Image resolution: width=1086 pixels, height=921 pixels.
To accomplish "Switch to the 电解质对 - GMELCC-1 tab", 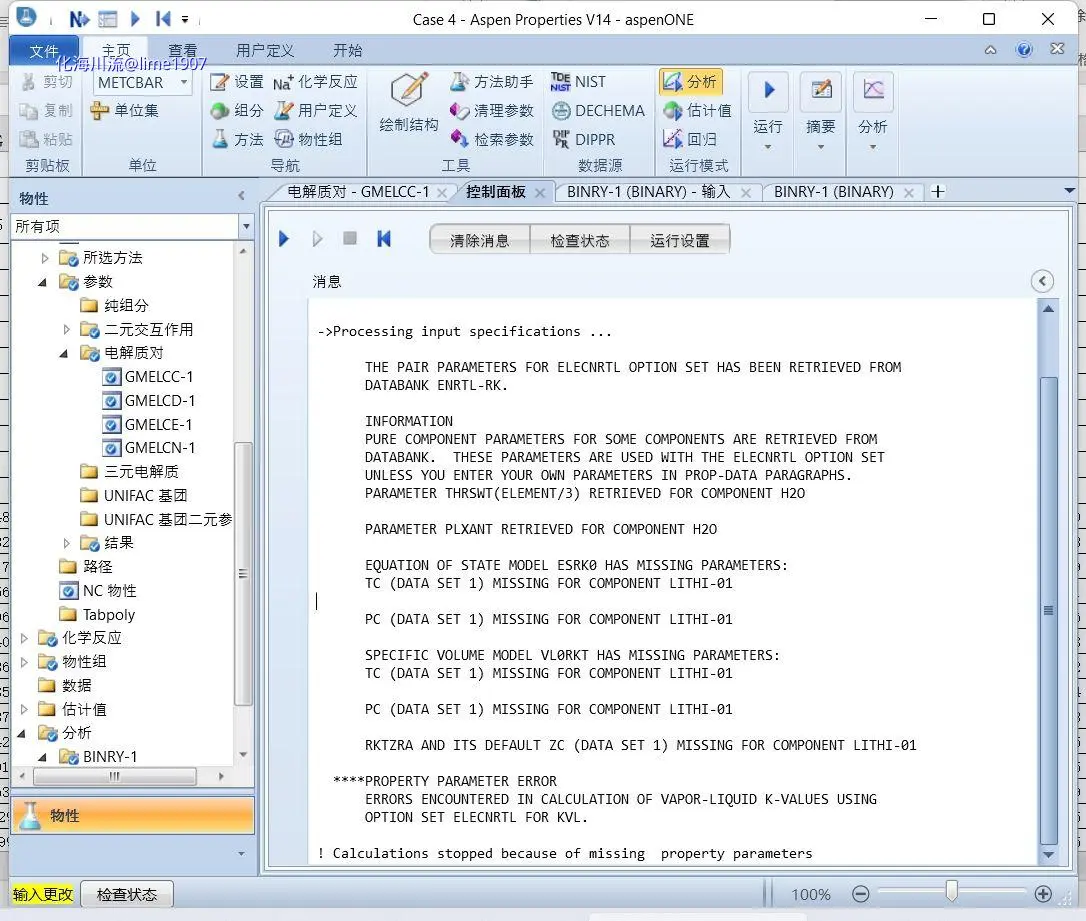I will tap(358, 192).
